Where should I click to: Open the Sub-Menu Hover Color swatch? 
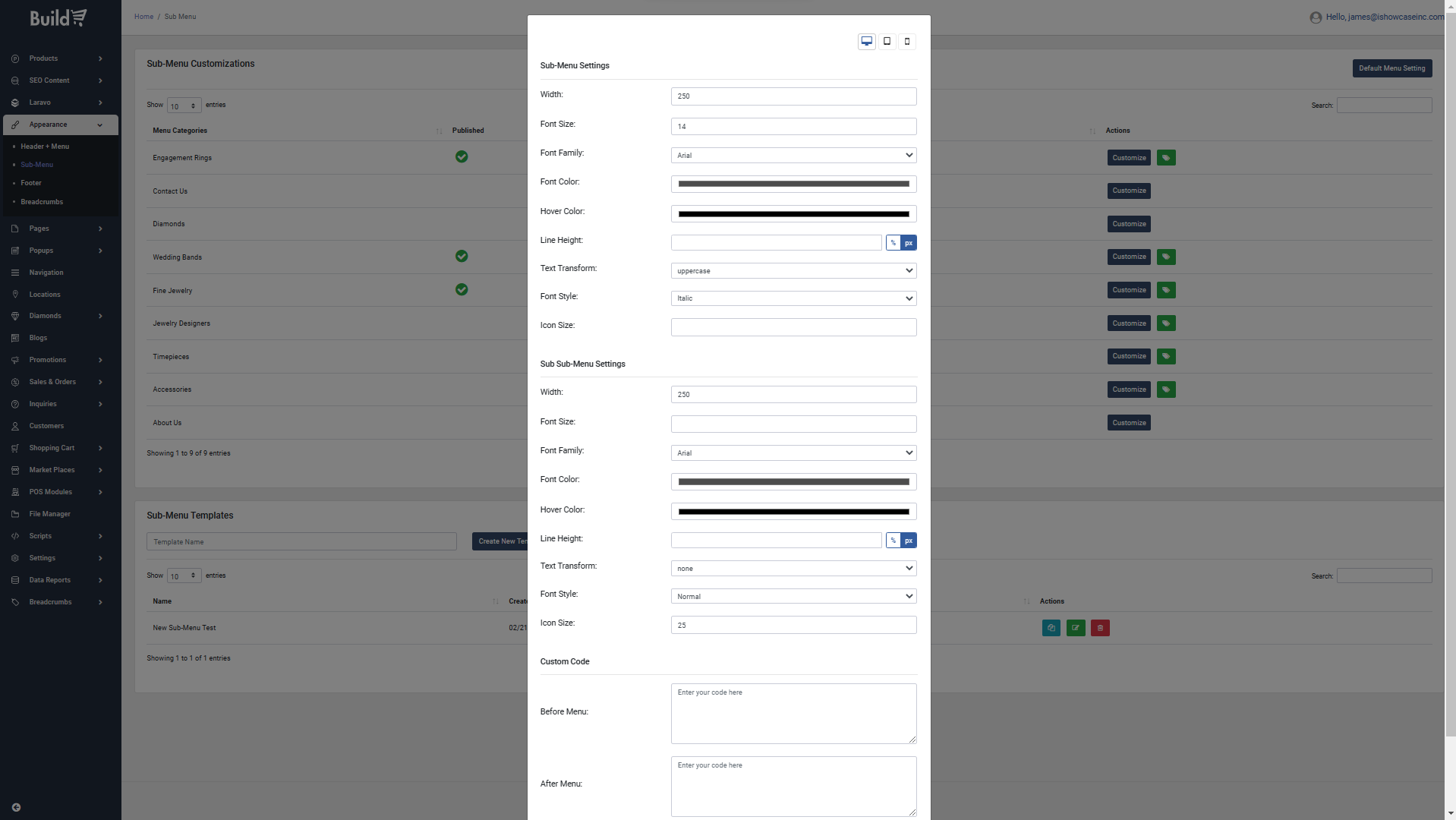(x=793, y=214)
